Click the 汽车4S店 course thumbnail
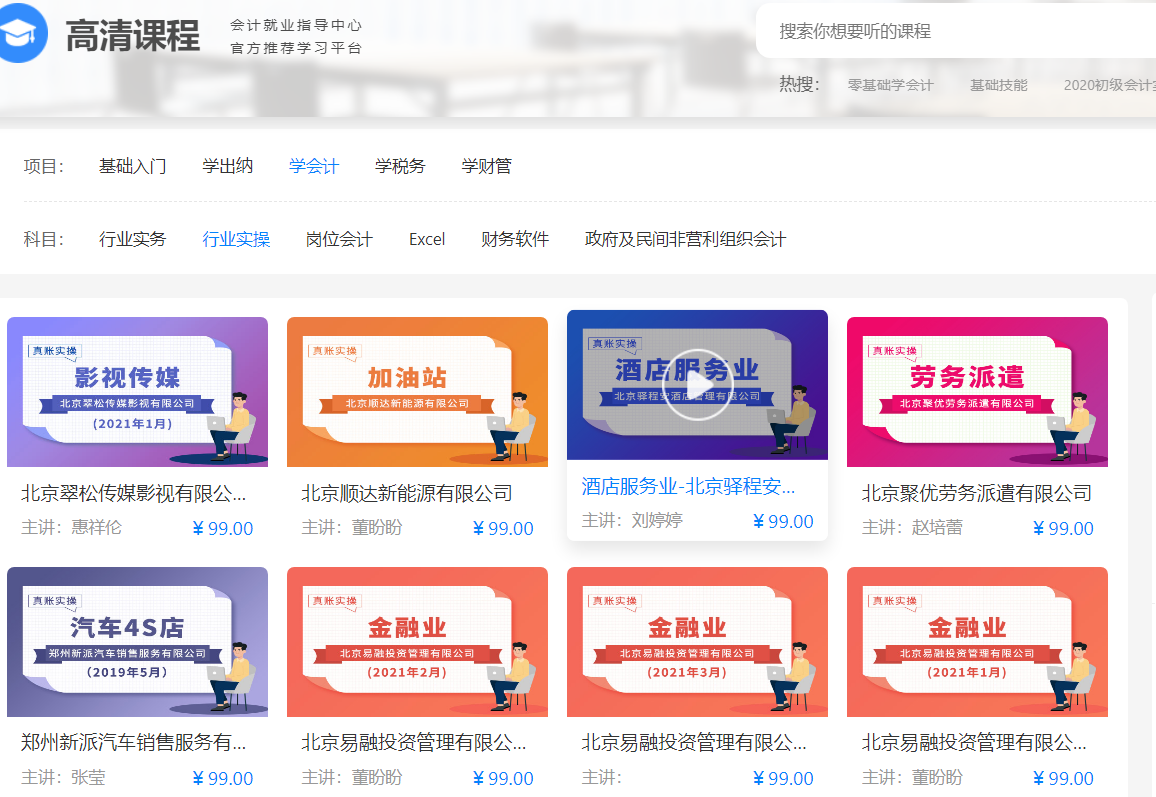1156x797 pixels. 136,641
